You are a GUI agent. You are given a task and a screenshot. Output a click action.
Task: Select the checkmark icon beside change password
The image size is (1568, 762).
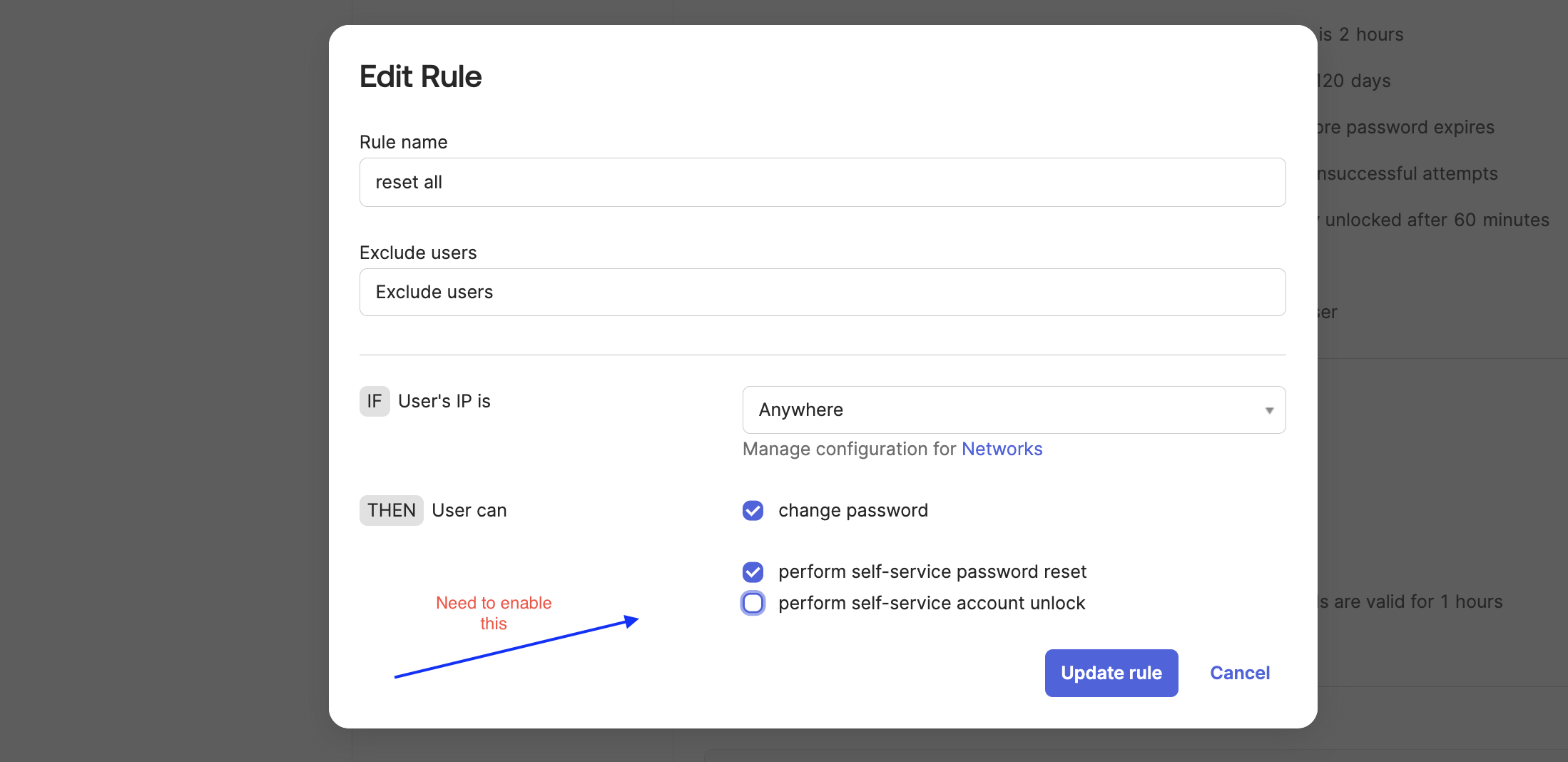coord(753,510)
